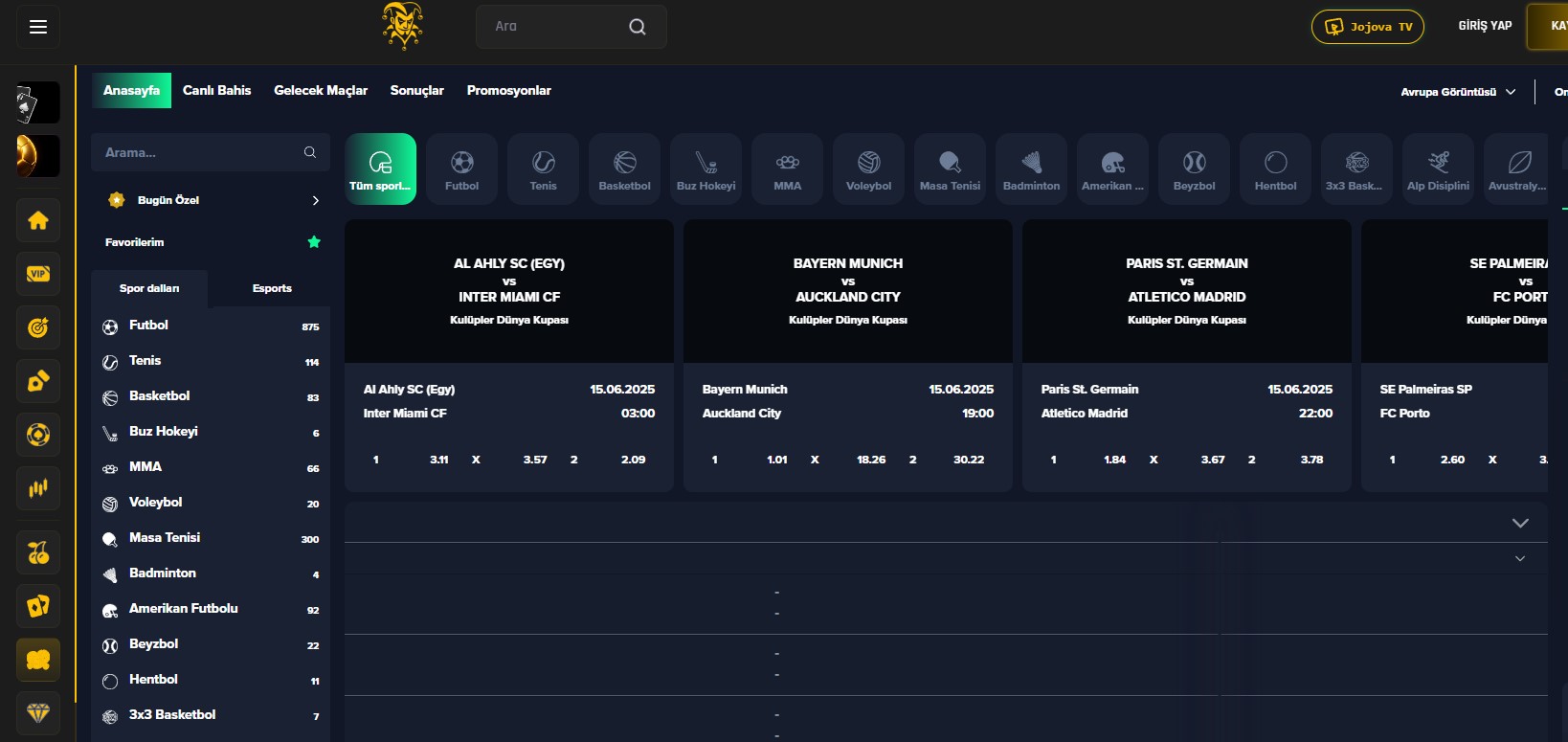Switch to Anasayfa tab
The image size is (1568, 742).
(x=131, y=90)
